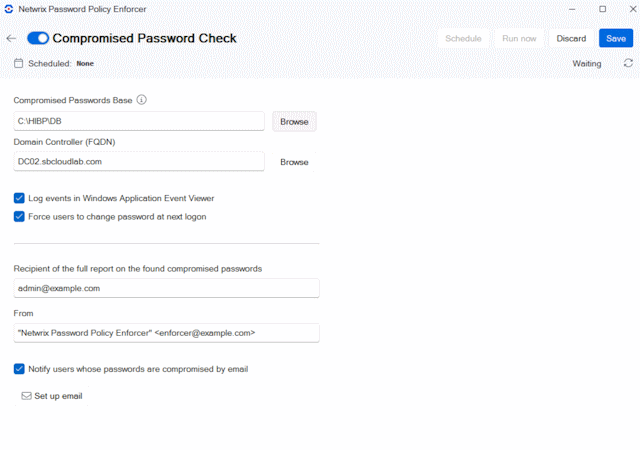Uncheck Log events in Windows Application Event Viewer
The image size is (640, 450).
point(19,198)
